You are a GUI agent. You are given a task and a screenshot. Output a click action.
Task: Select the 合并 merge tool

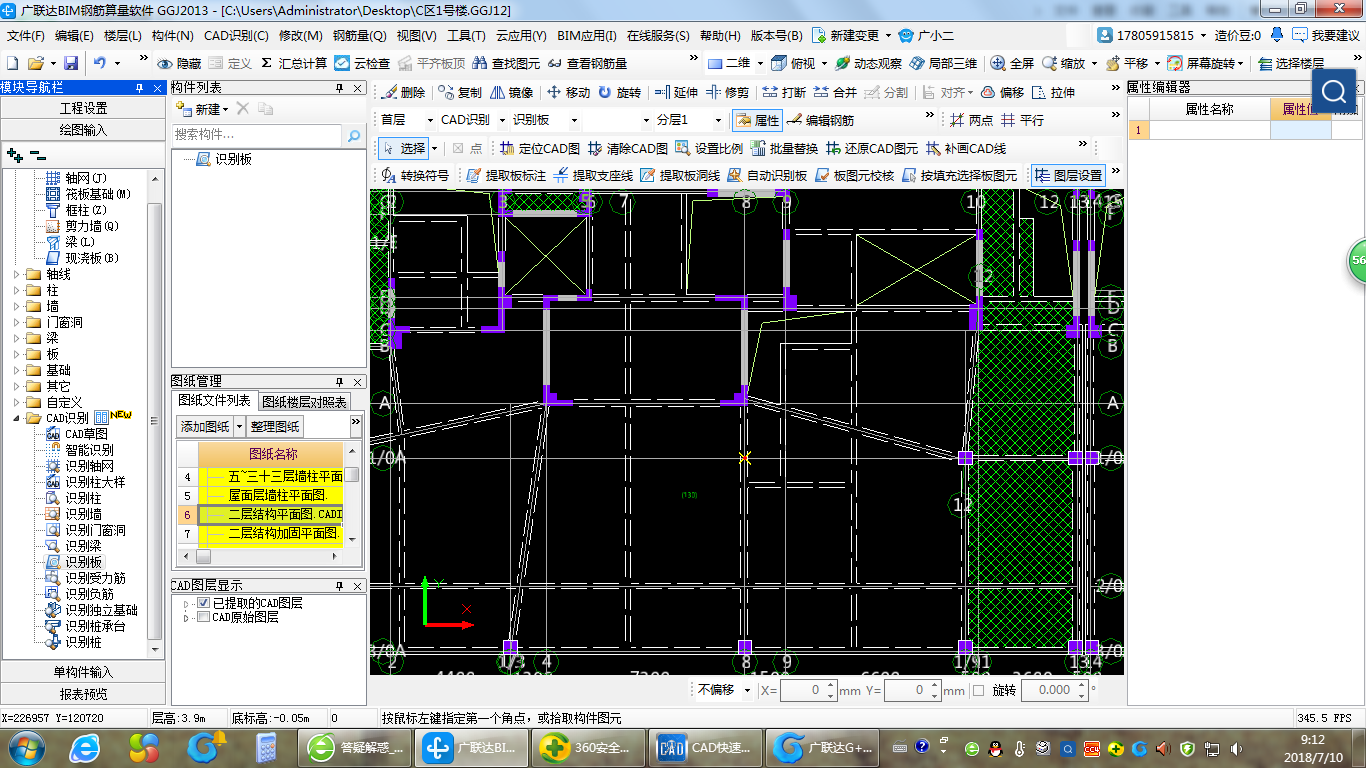835,92
